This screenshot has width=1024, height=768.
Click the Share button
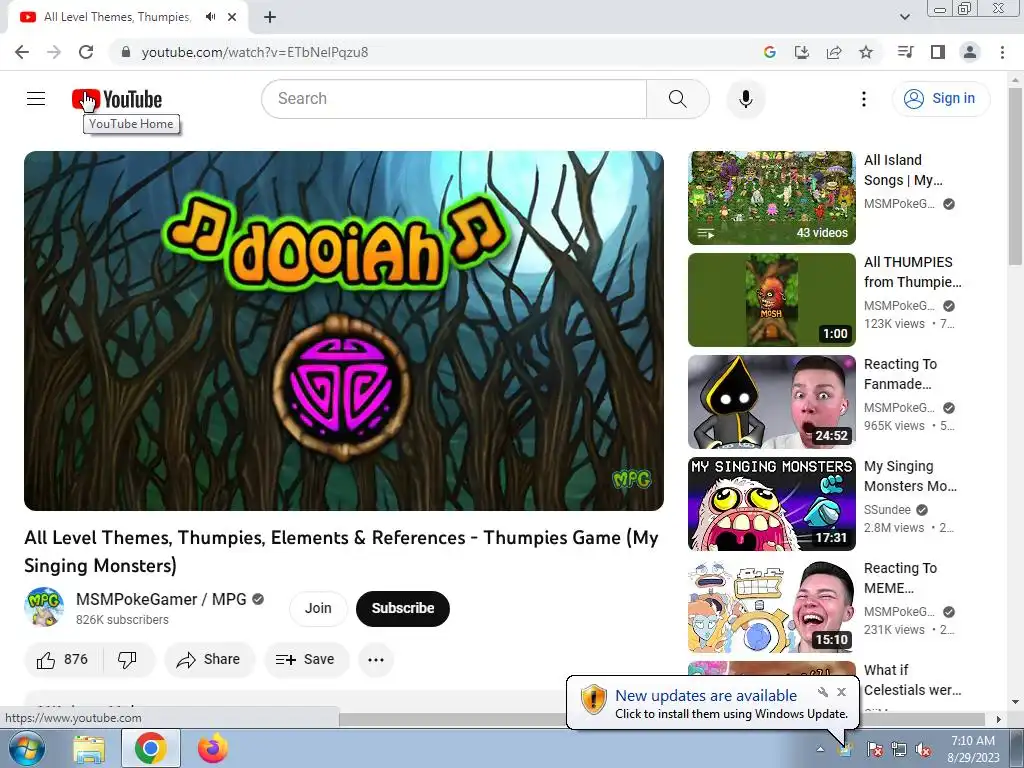[209, 660]
